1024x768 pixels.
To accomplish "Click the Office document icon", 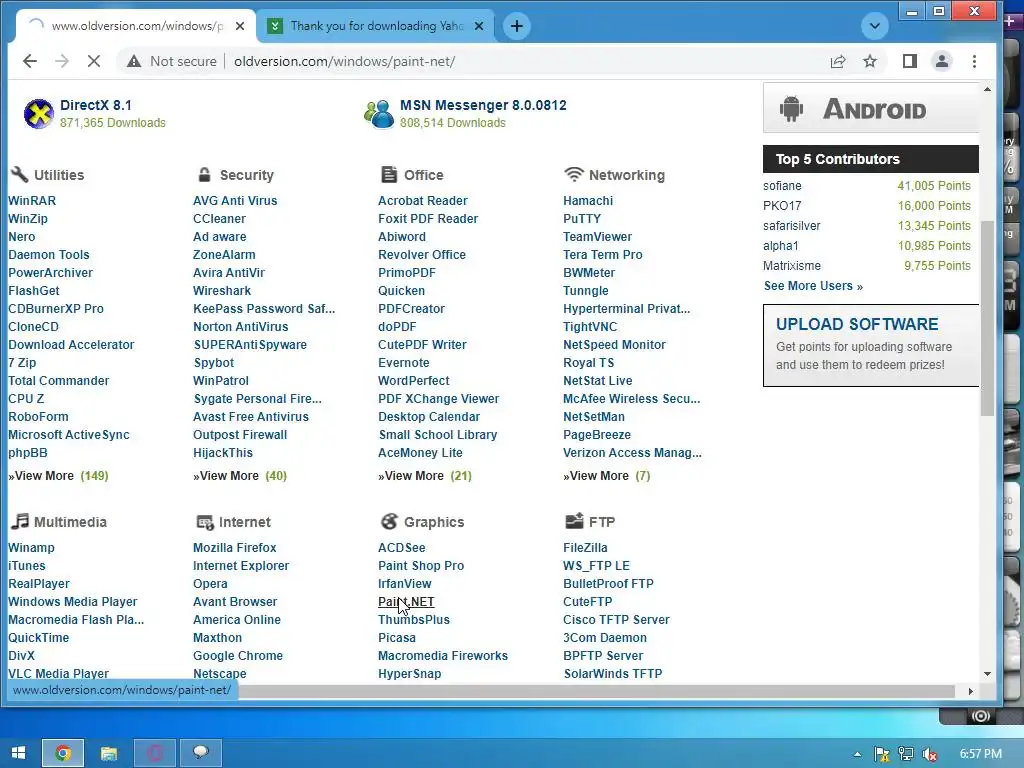I will 389,174.
